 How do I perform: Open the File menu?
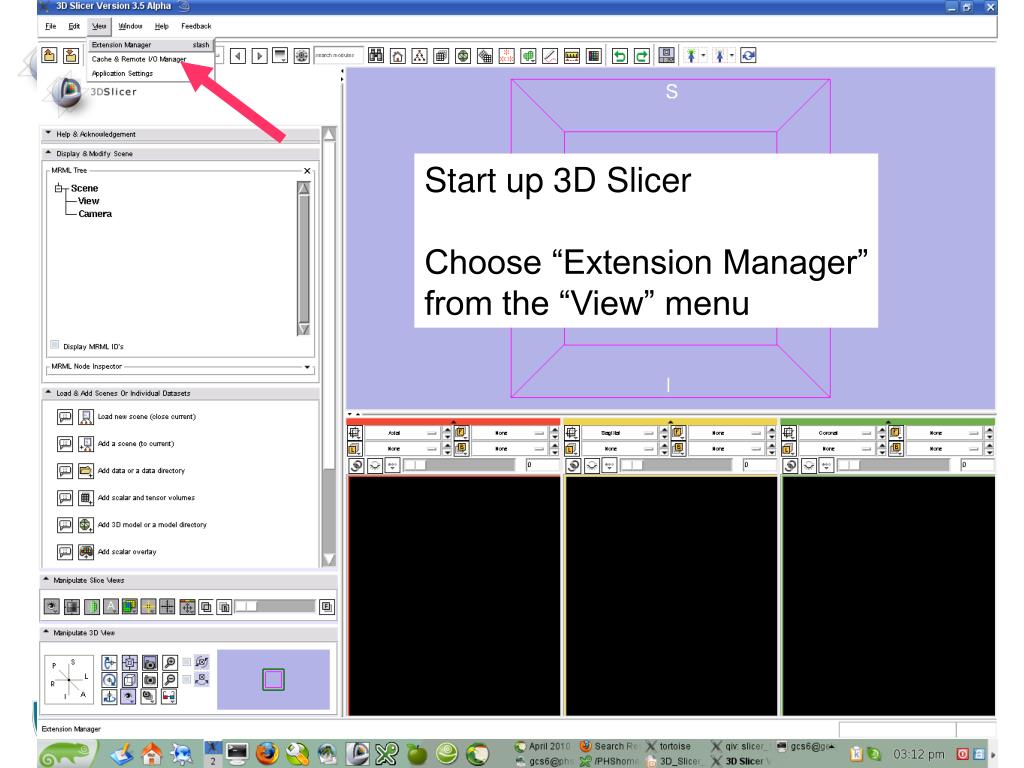[x=50, y=26]
